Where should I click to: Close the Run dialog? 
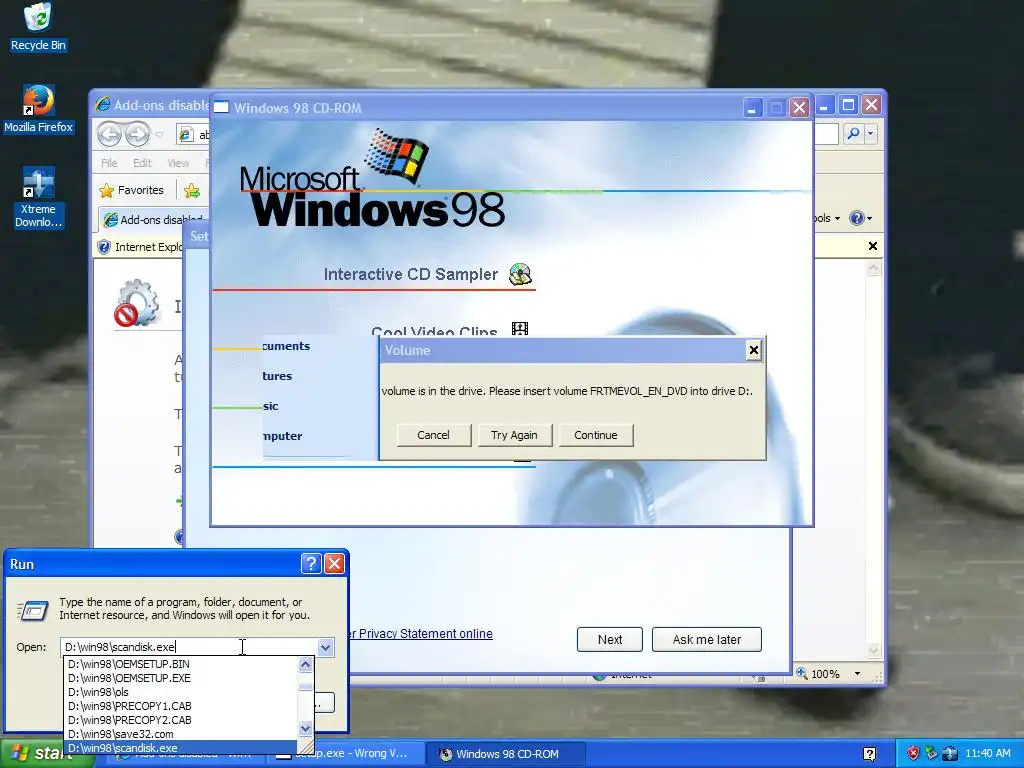(x=334, y=564)
